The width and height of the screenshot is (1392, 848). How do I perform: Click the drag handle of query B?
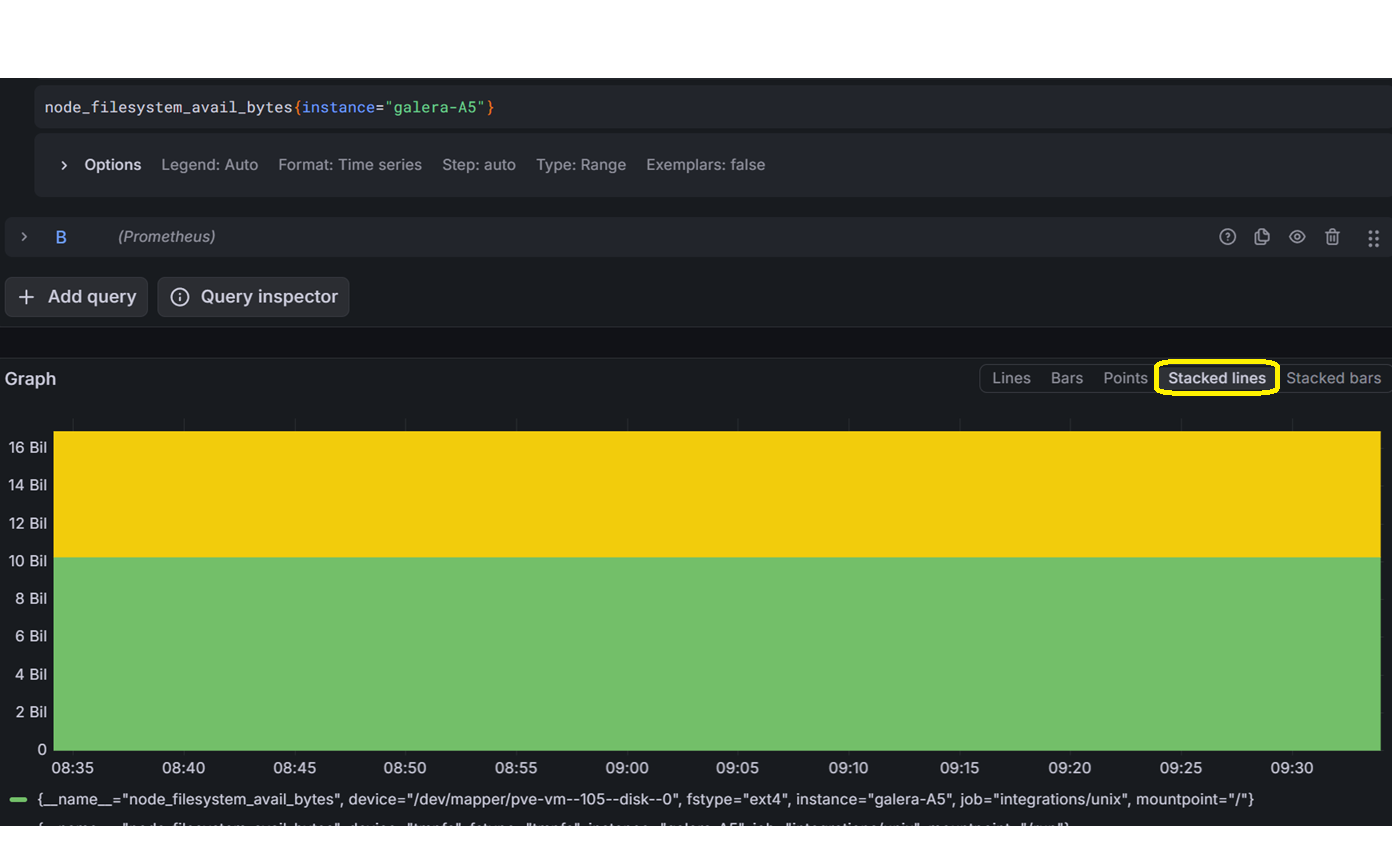[x=1373, y=238]
